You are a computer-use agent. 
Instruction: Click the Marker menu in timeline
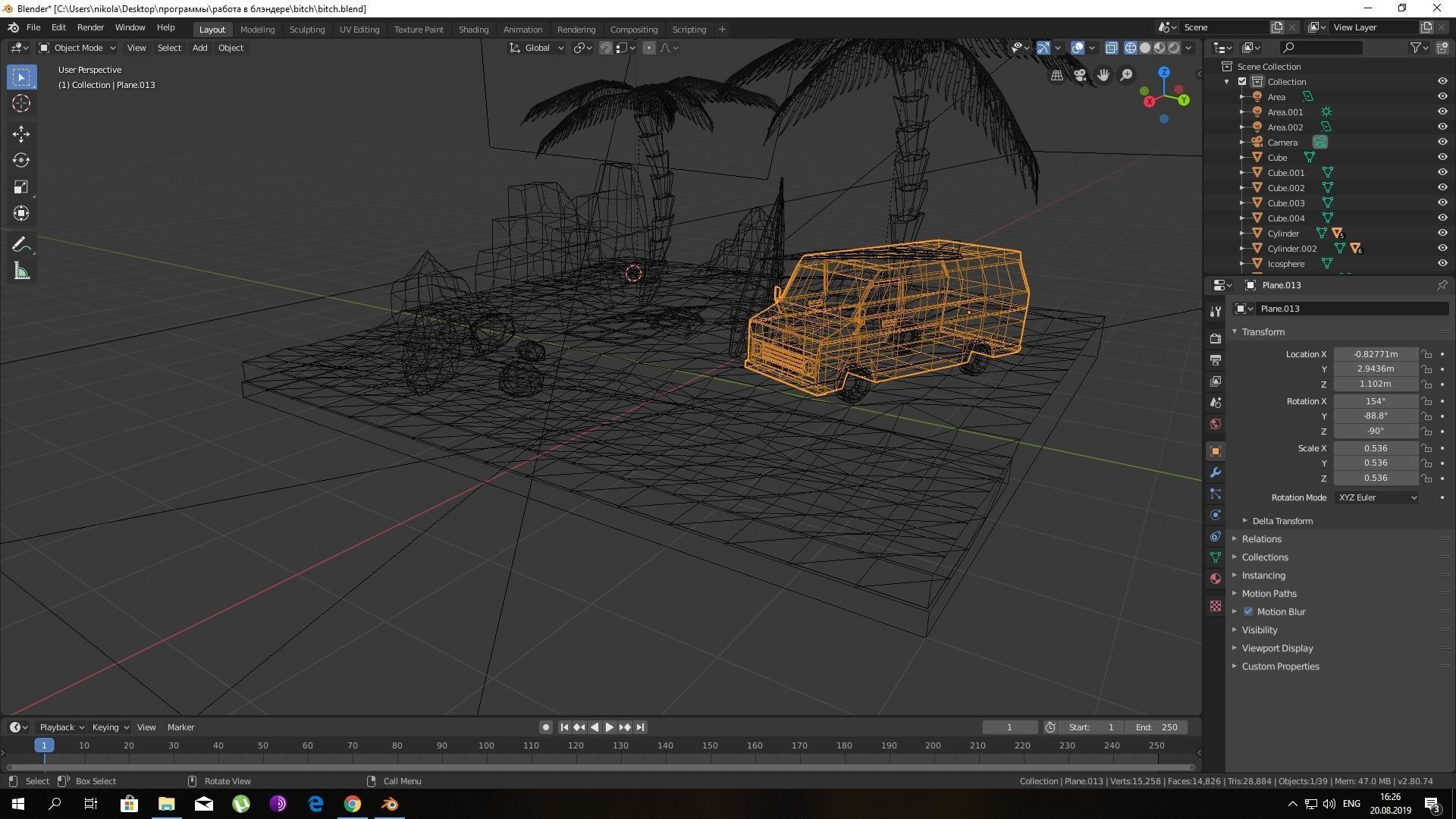[180, 727]
